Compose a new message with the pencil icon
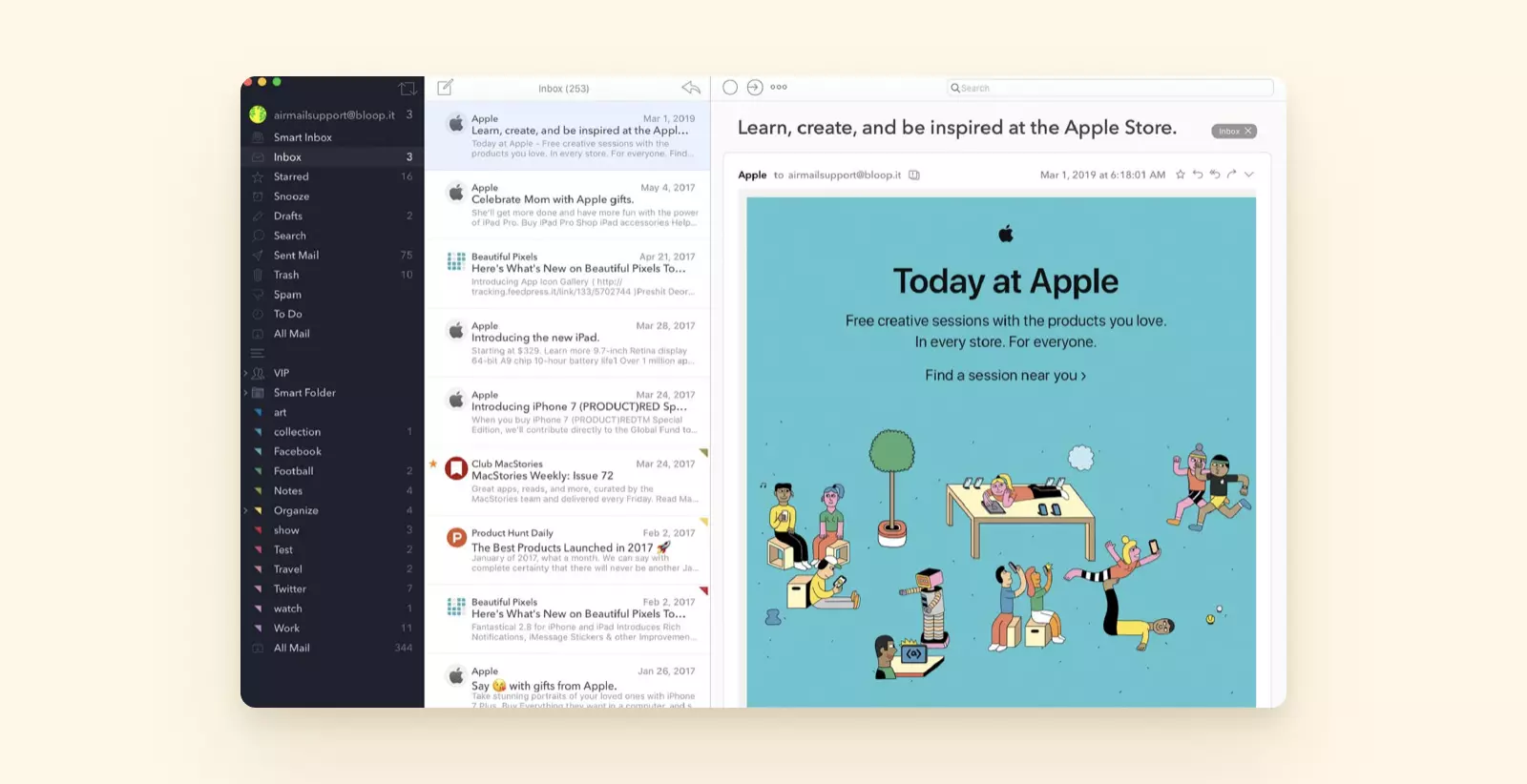This screenshot has height=784, width=1527. (x=445, y=88)
